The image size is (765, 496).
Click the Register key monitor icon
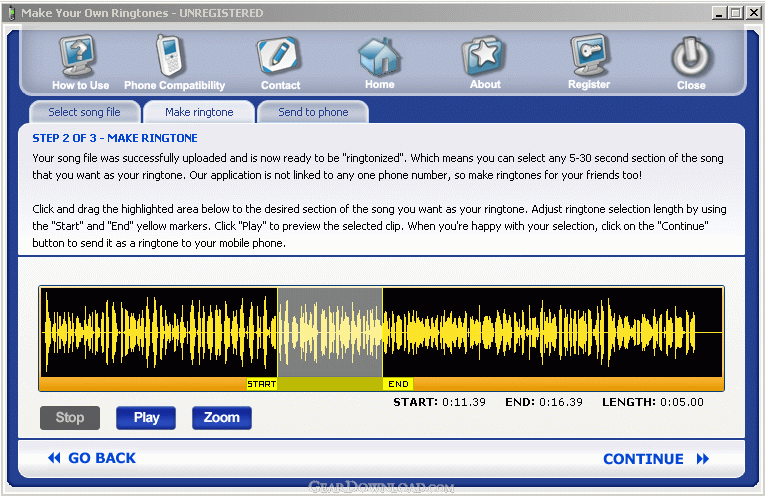click(589, 55)
